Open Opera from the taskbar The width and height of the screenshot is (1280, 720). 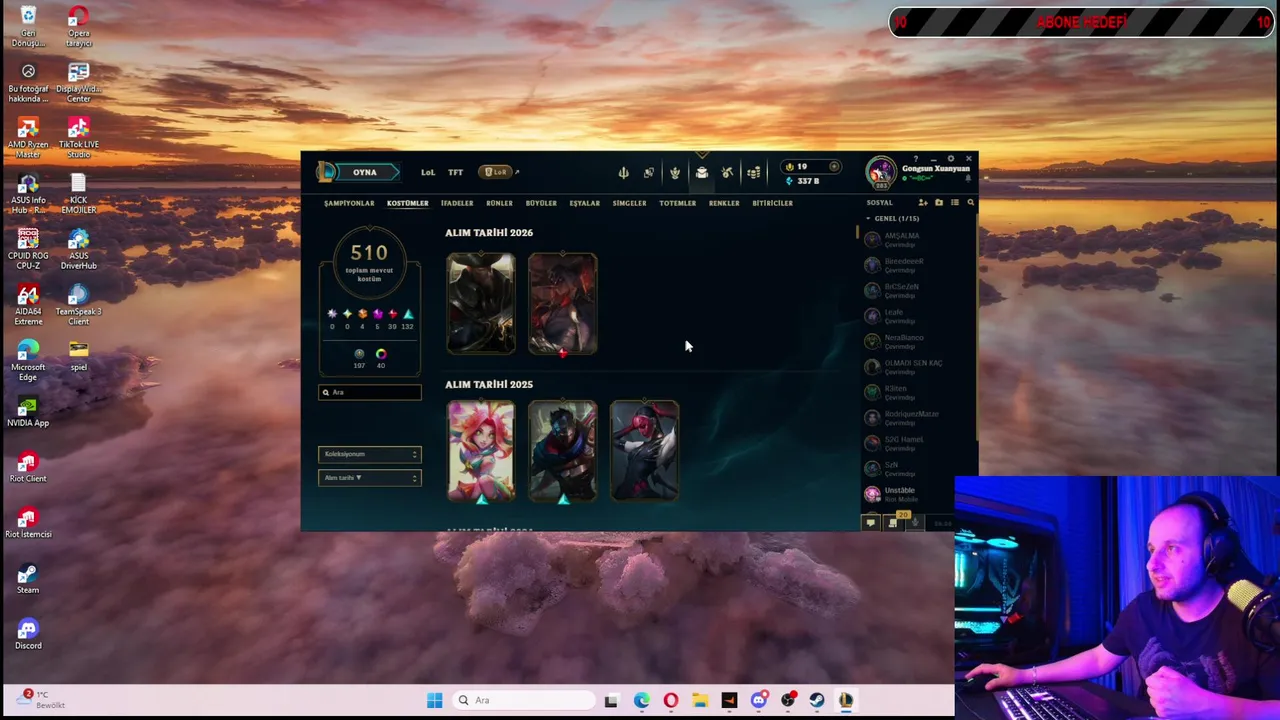(x=670, y=700)
